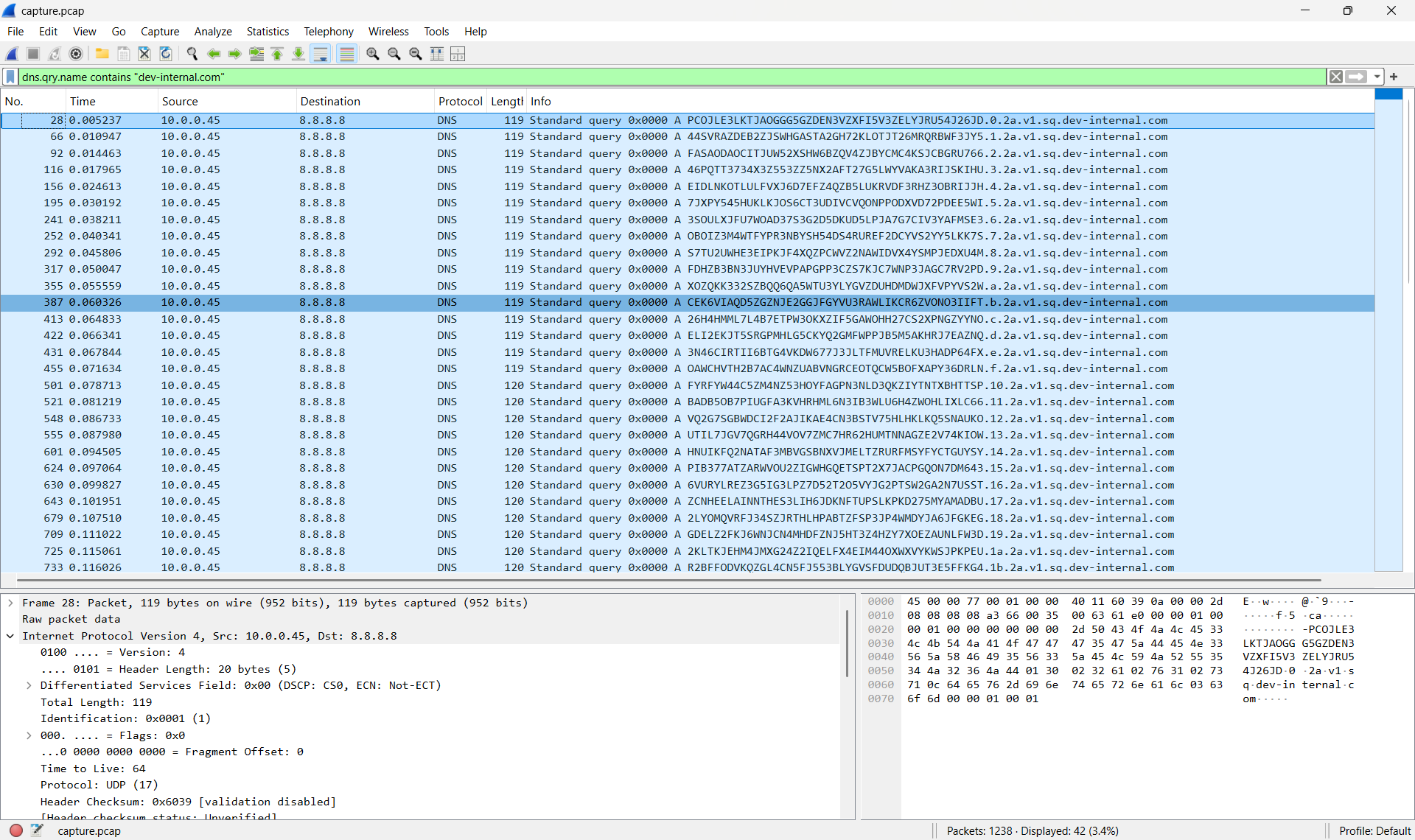The width and height of the screenshot is (1415, 840).
Task: Jump to the first packet
Action: [x=277, y=54]
